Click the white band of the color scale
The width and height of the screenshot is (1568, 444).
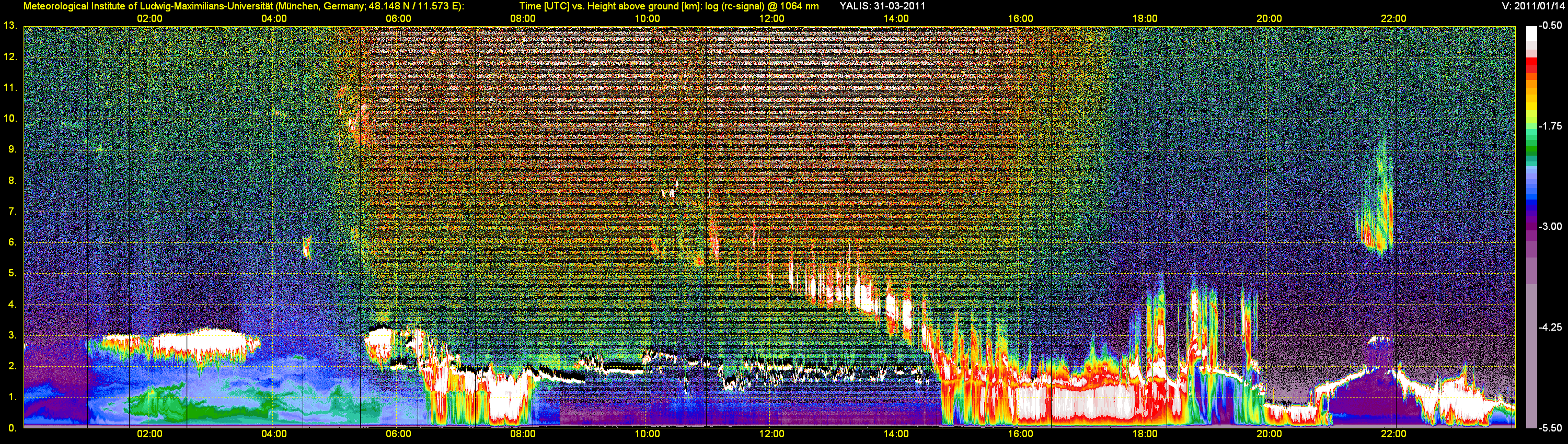[x=1531, y=34]
